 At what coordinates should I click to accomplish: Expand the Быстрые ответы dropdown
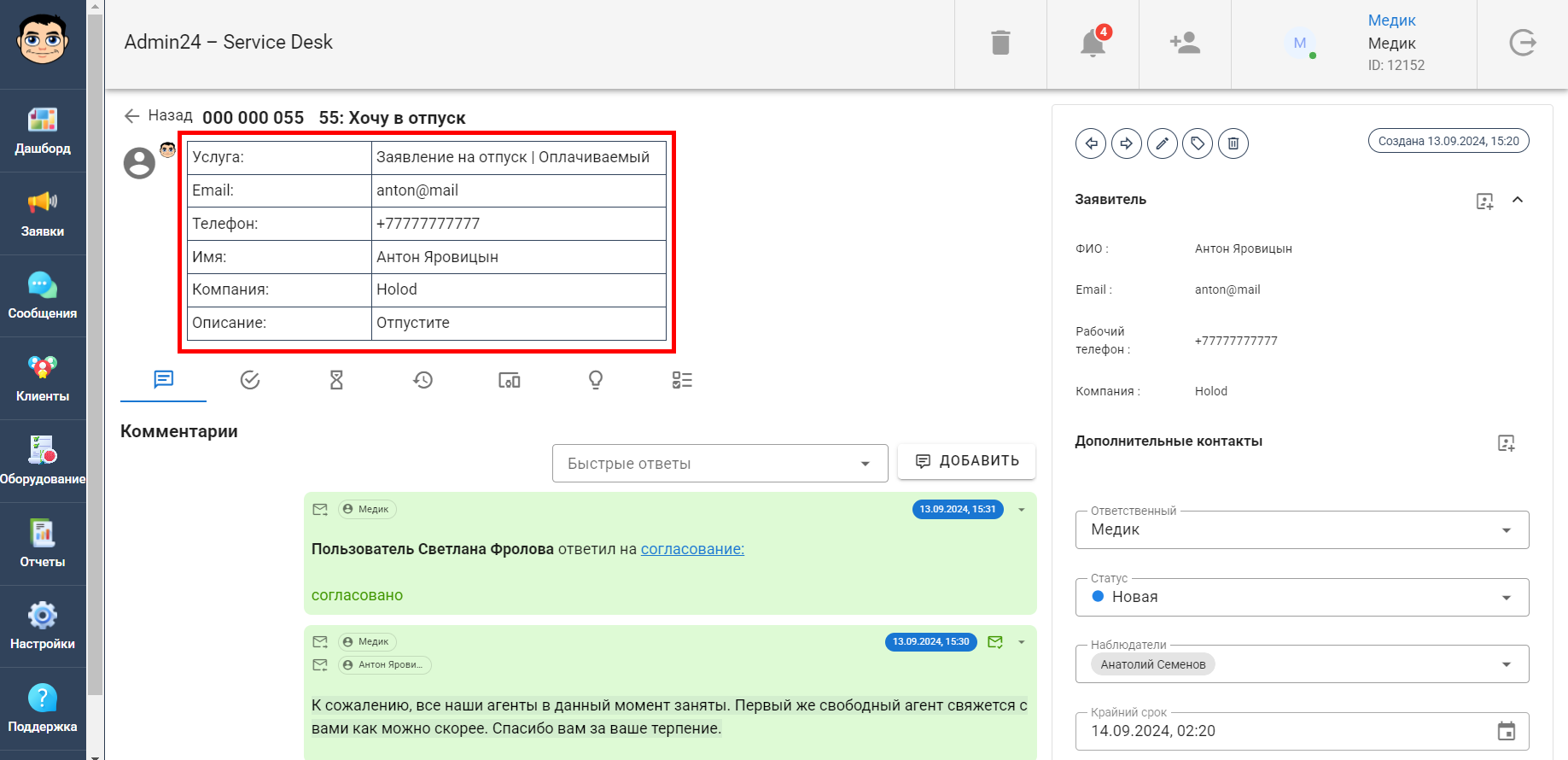click(x=720, y=464)
